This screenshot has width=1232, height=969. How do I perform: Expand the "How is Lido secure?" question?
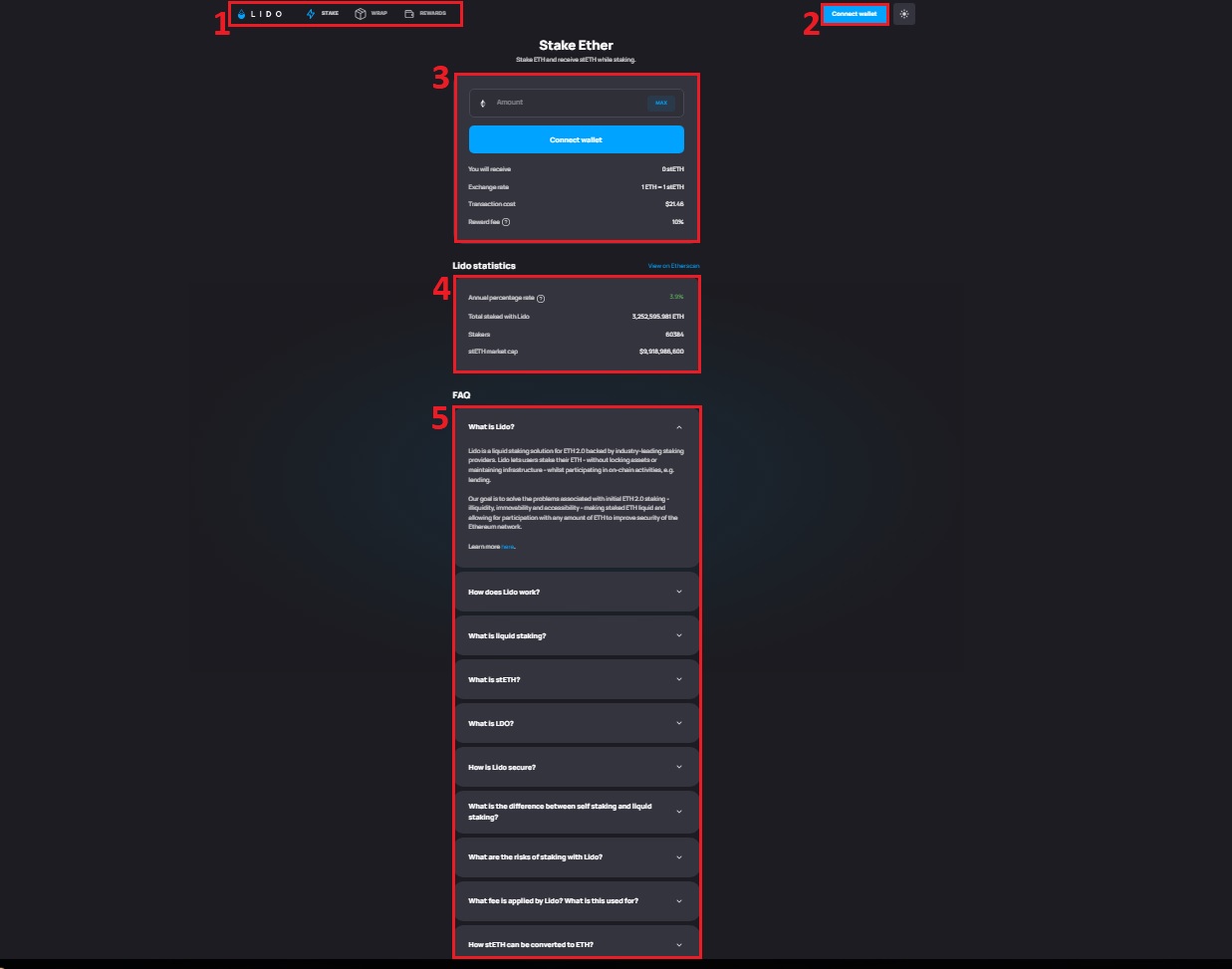coord(577,767)
